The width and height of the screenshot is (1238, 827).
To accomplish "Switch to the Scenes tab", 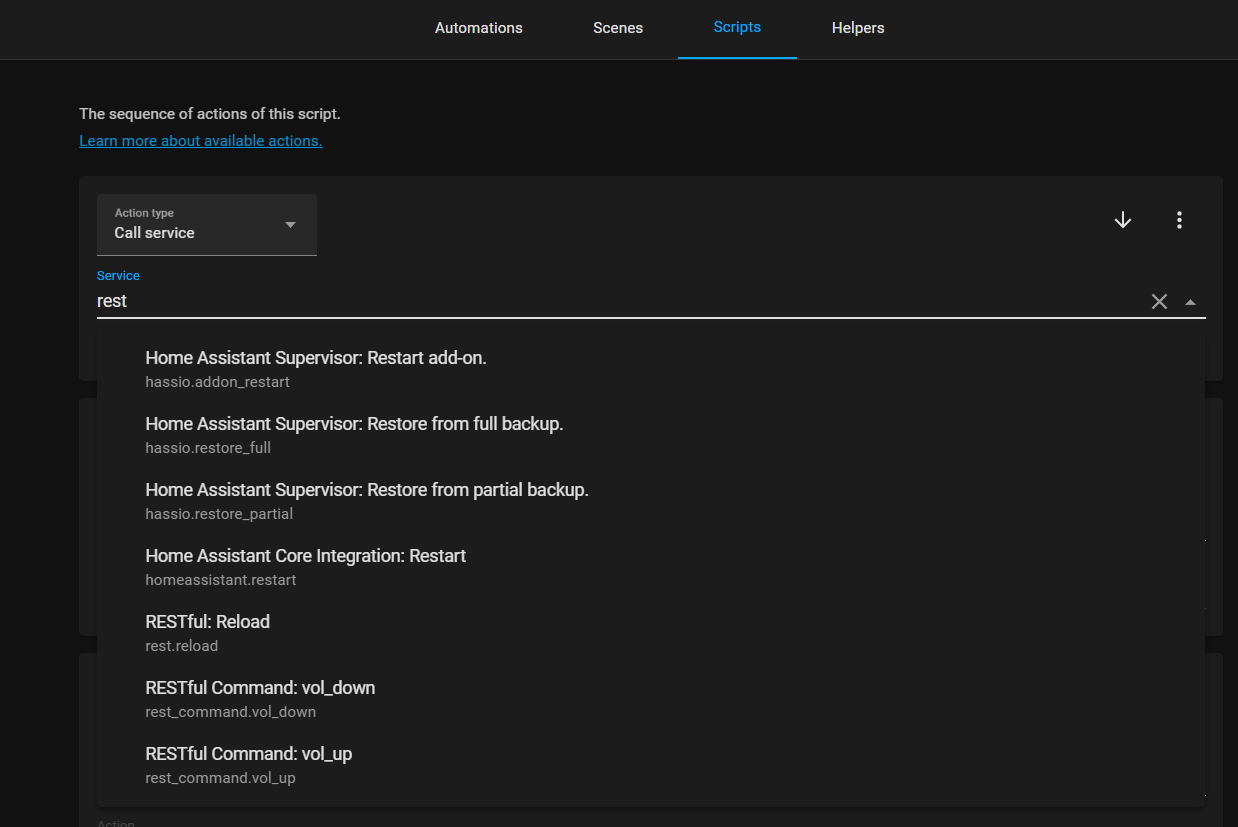I will click(617, 28).
